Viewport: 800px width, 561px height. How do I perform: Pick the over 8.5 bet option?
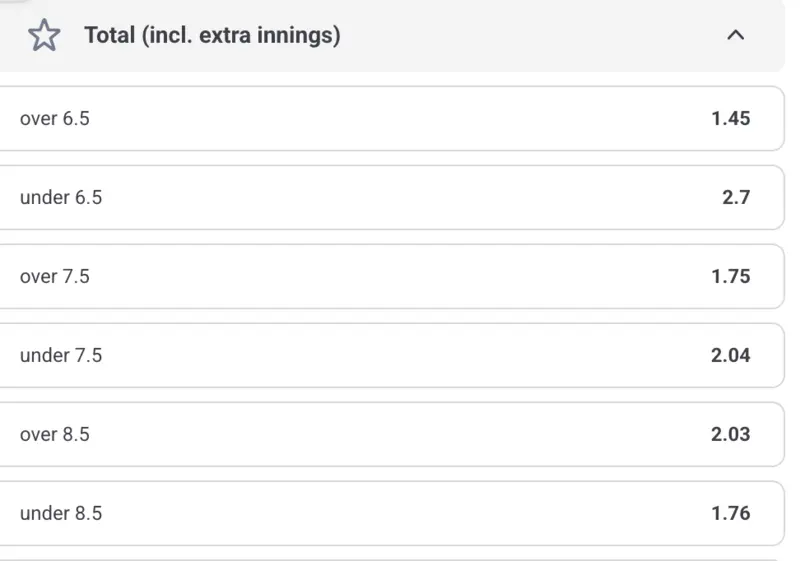[x=390, y=434]
